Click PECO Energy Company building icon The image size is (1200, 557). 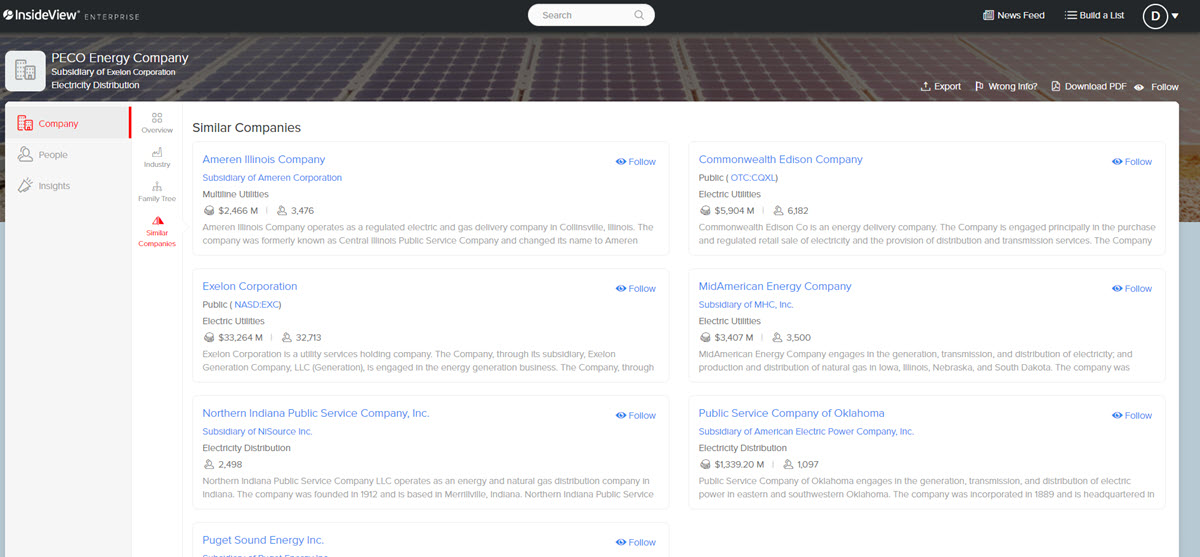point(25,71)
